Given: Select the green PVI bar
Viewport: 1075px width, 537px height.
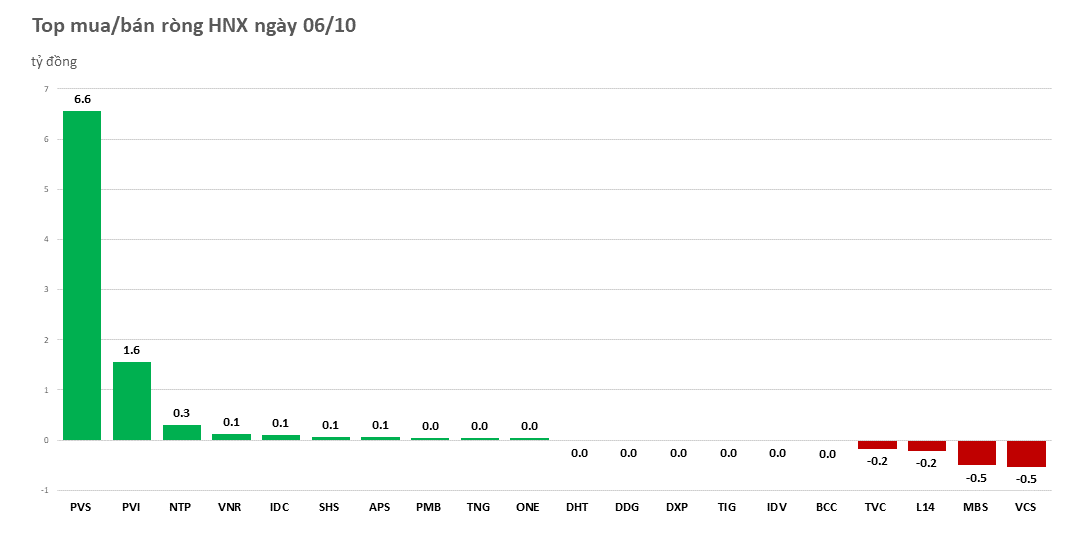Looking at the screenshot, I should coord(131,400).
